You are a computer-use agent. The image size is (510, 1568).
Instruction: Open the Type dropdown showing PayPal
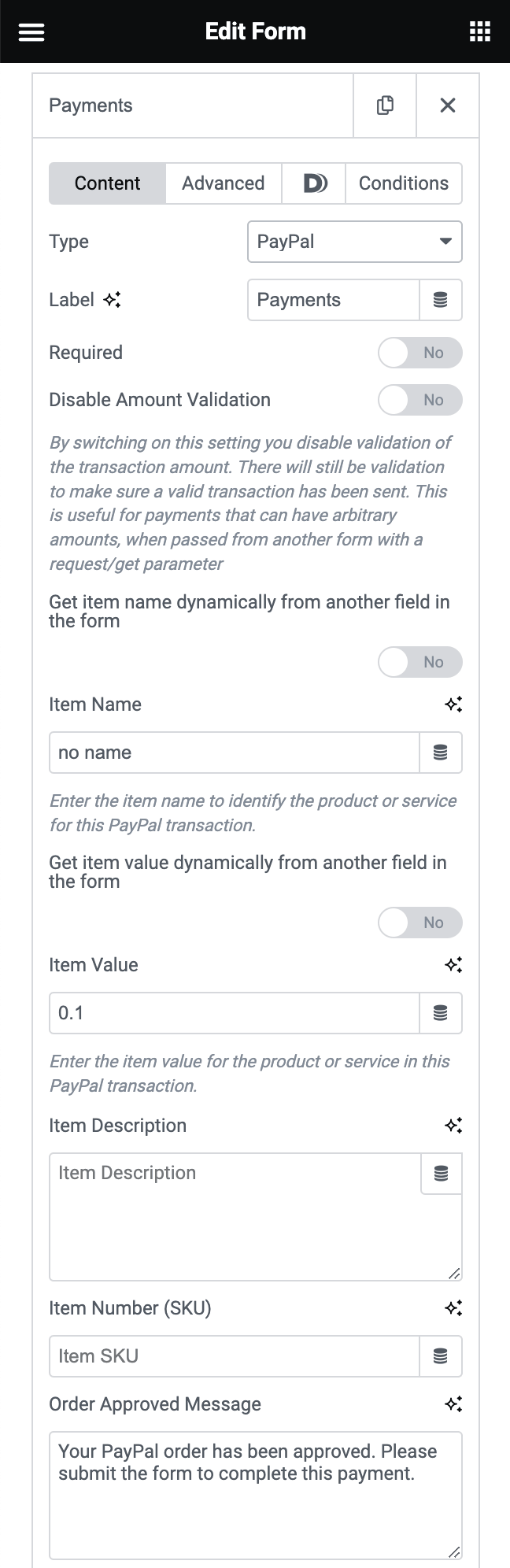pyautogui.click(x=354, y=242)
